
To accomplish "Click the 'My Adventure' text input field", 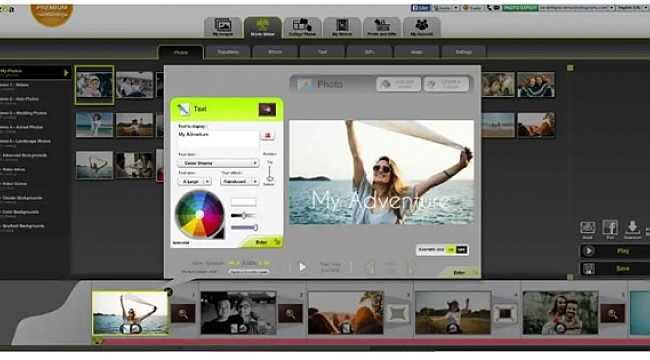I will (218, 139).
